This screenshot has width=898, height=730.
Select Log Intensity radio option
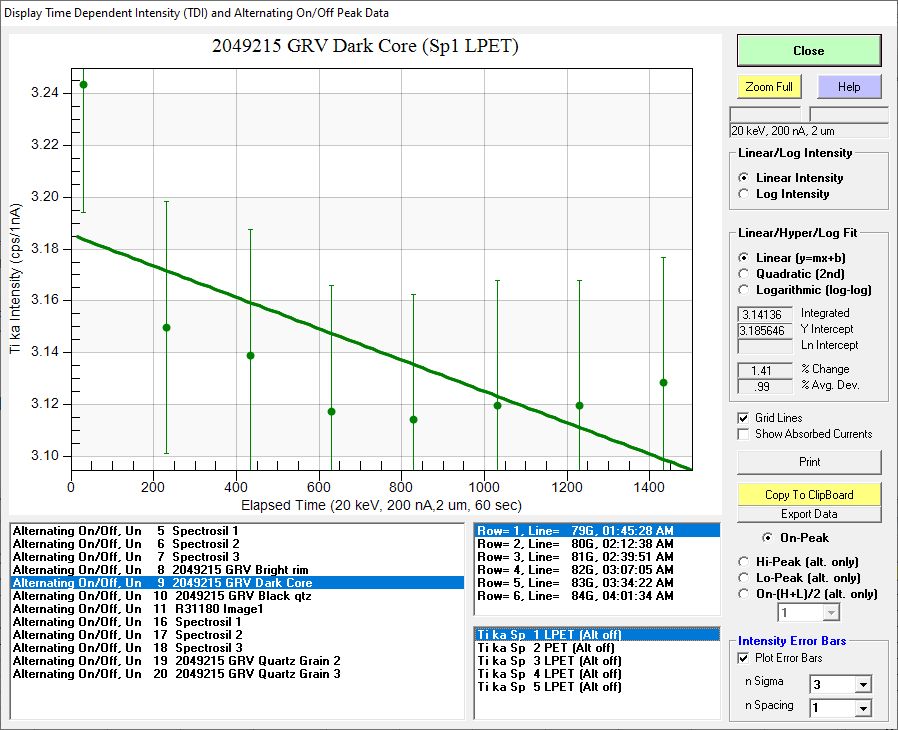(x=743, y=194)
